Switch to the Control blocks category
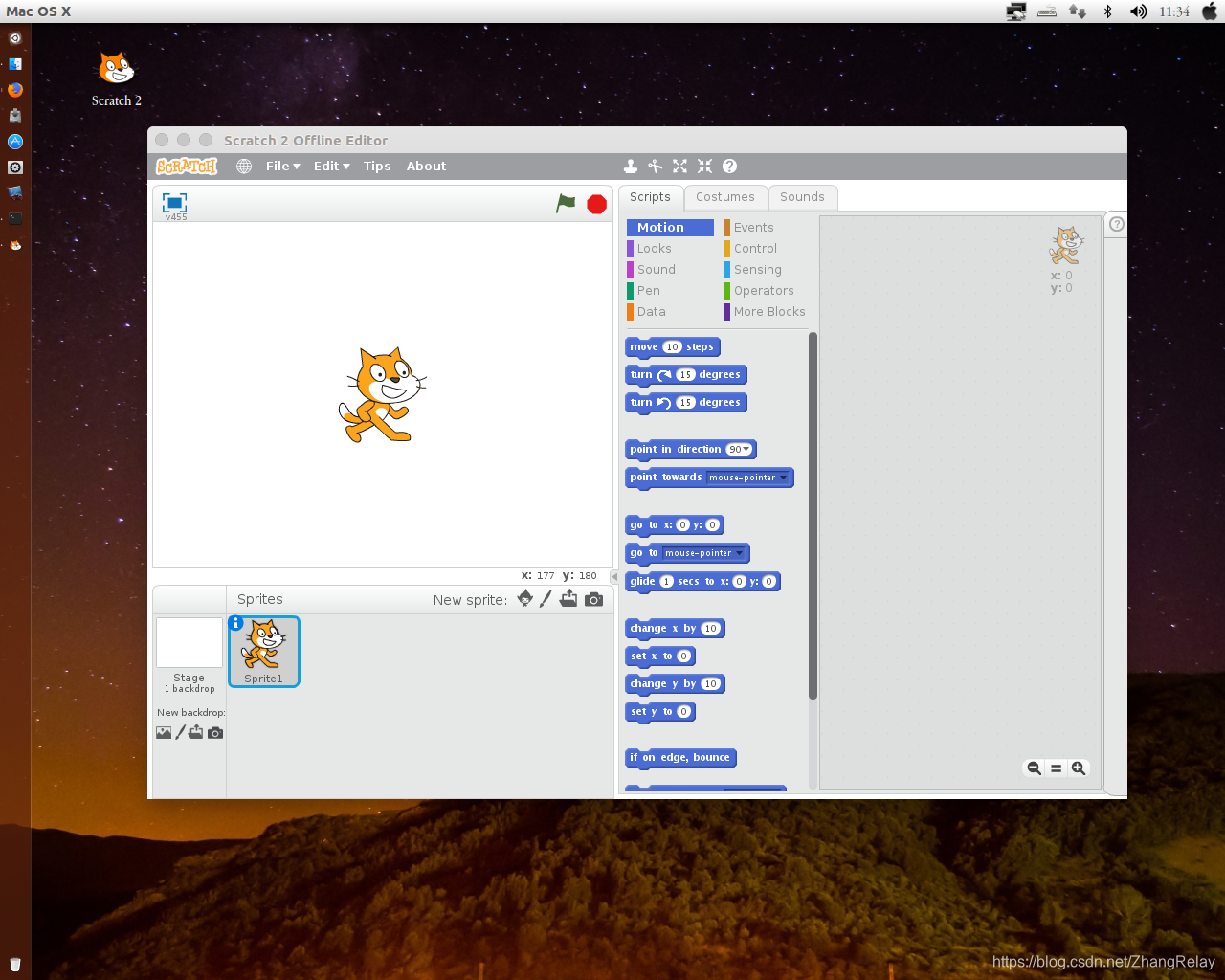Viewport: 1225px width, 980px height. [755, 248]
